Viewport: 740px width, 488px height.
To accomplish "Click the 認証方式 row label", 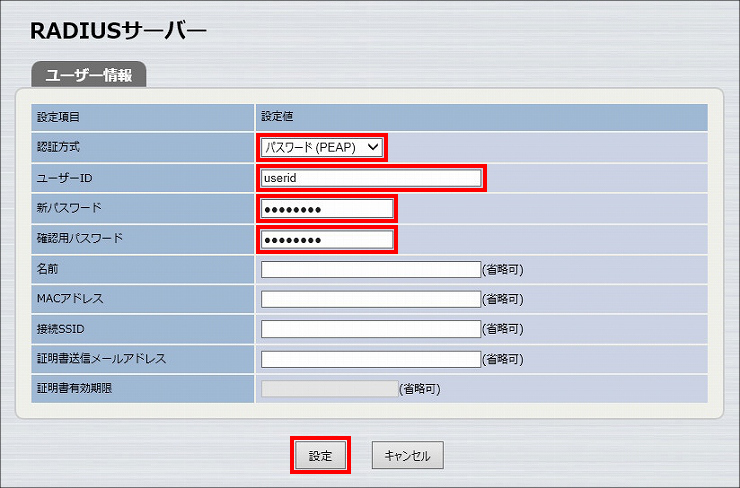I will point(59,147).
